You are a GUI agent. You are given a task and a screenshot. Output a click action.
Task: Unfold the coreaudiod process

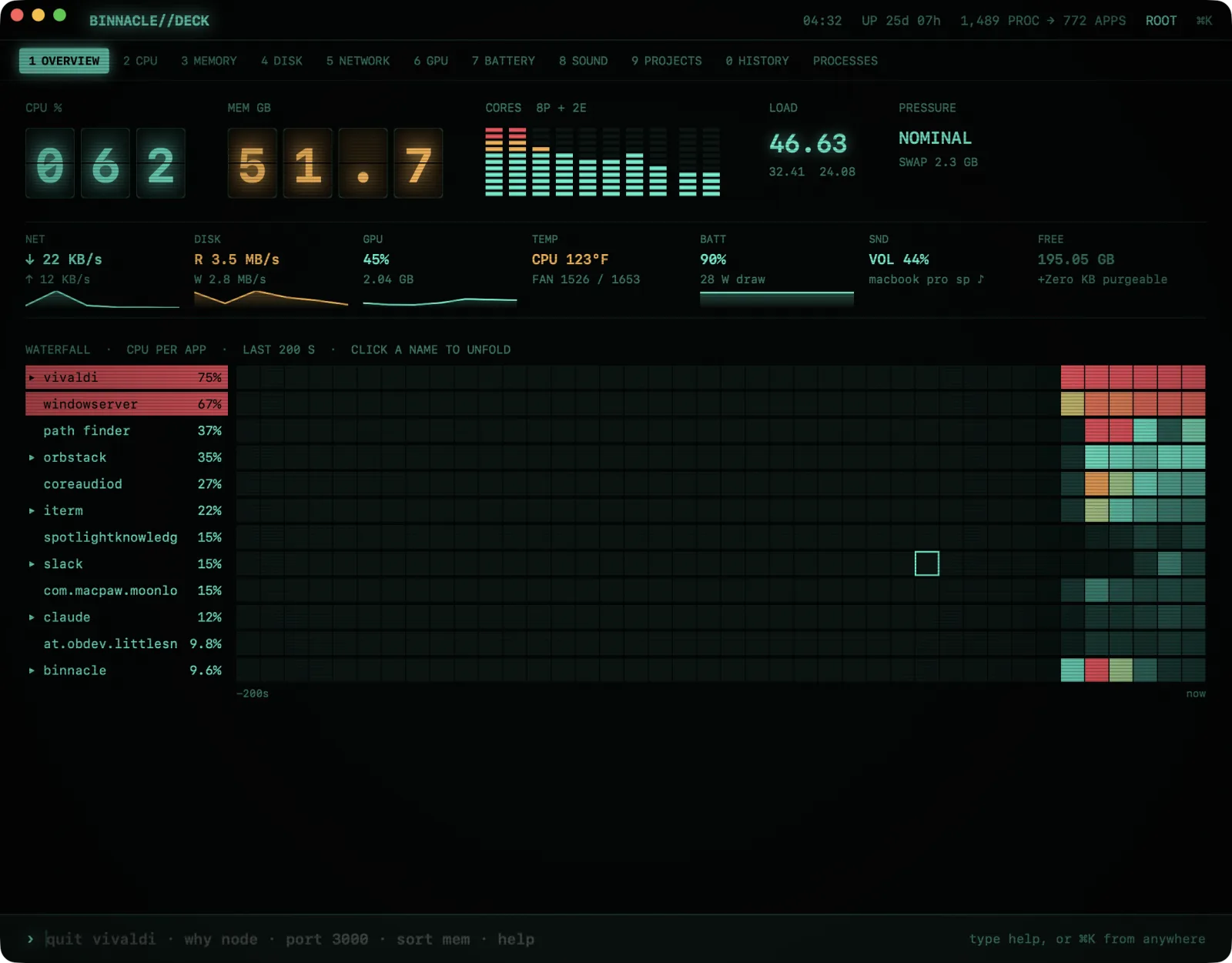[82, 483]
